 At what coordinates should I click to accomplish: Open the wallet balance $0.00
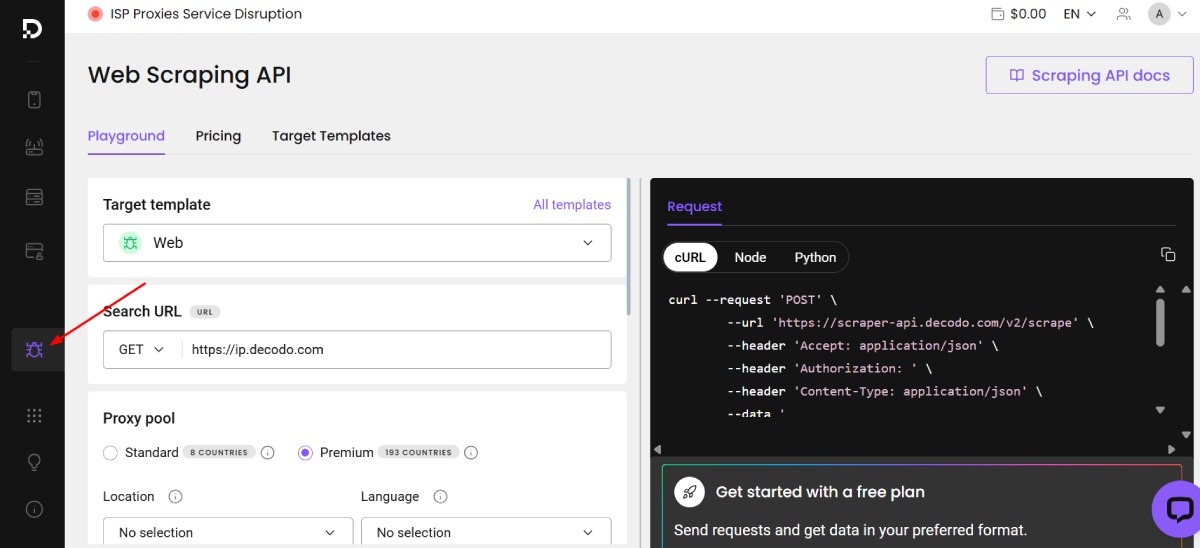pos(1018,14)
